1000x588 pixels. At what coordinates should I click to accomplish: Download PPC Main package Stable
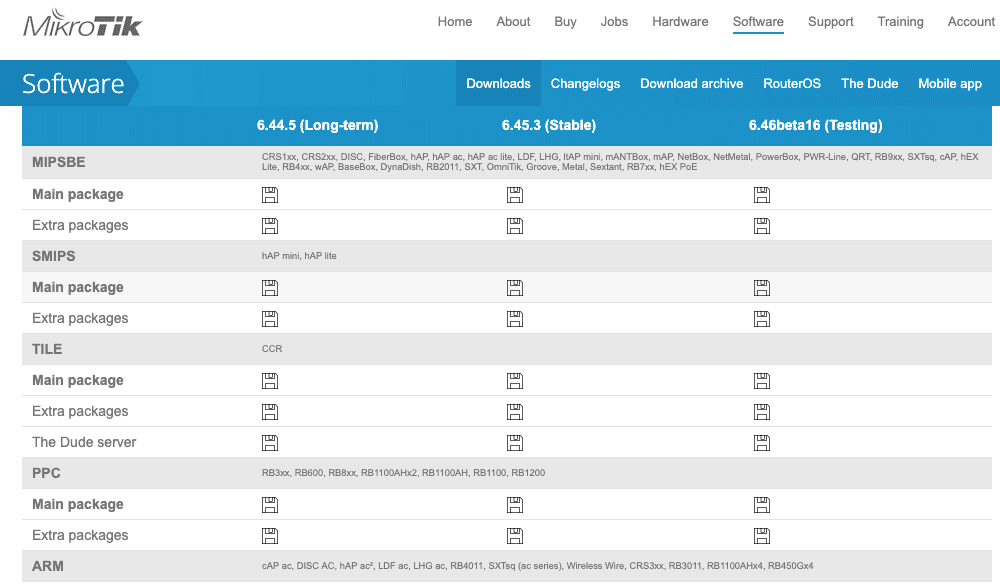pos(515,505)
